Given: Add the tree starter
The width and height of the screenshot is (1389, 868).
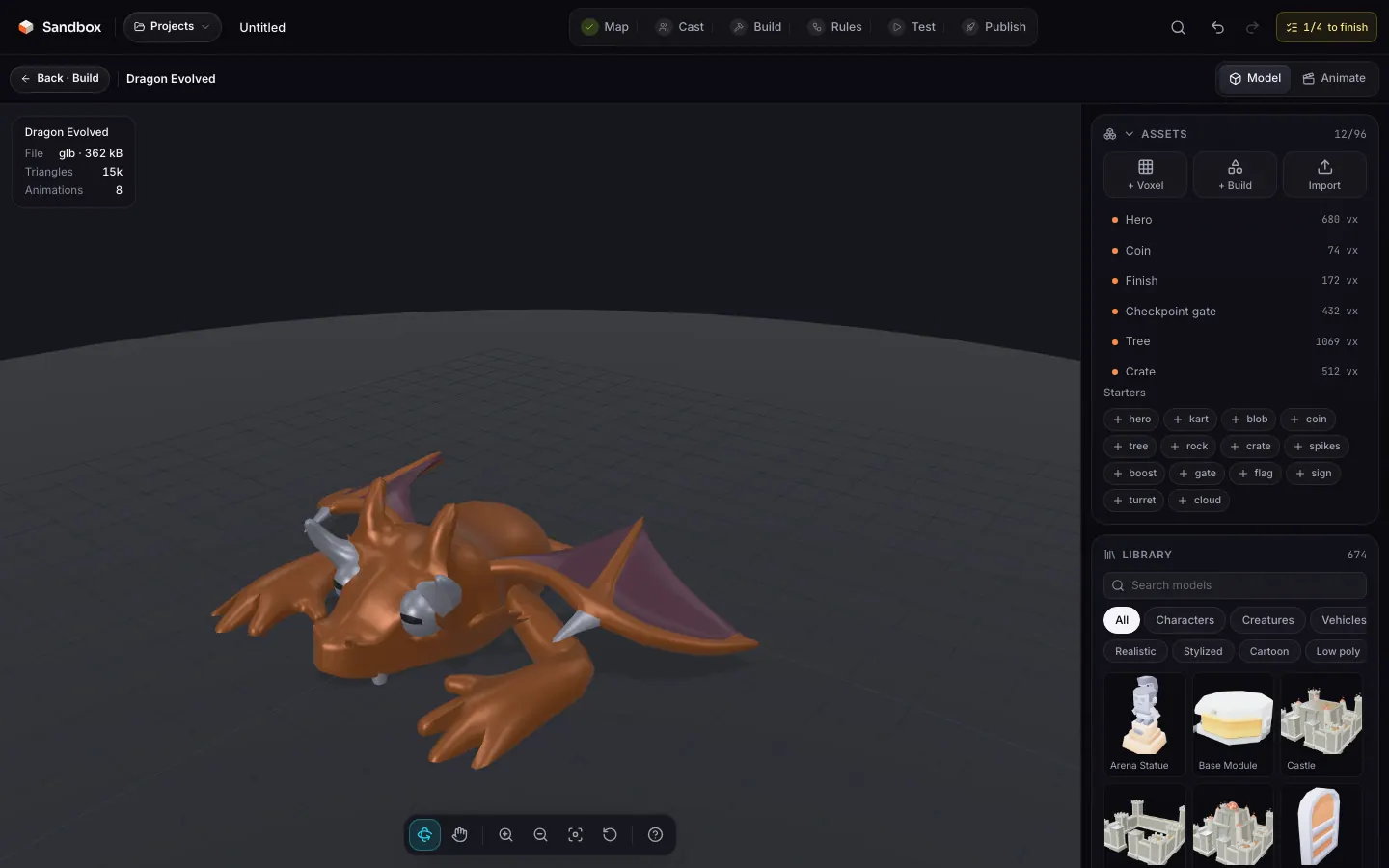Looking at the screenshot, I should click(x=1130, y=447).
